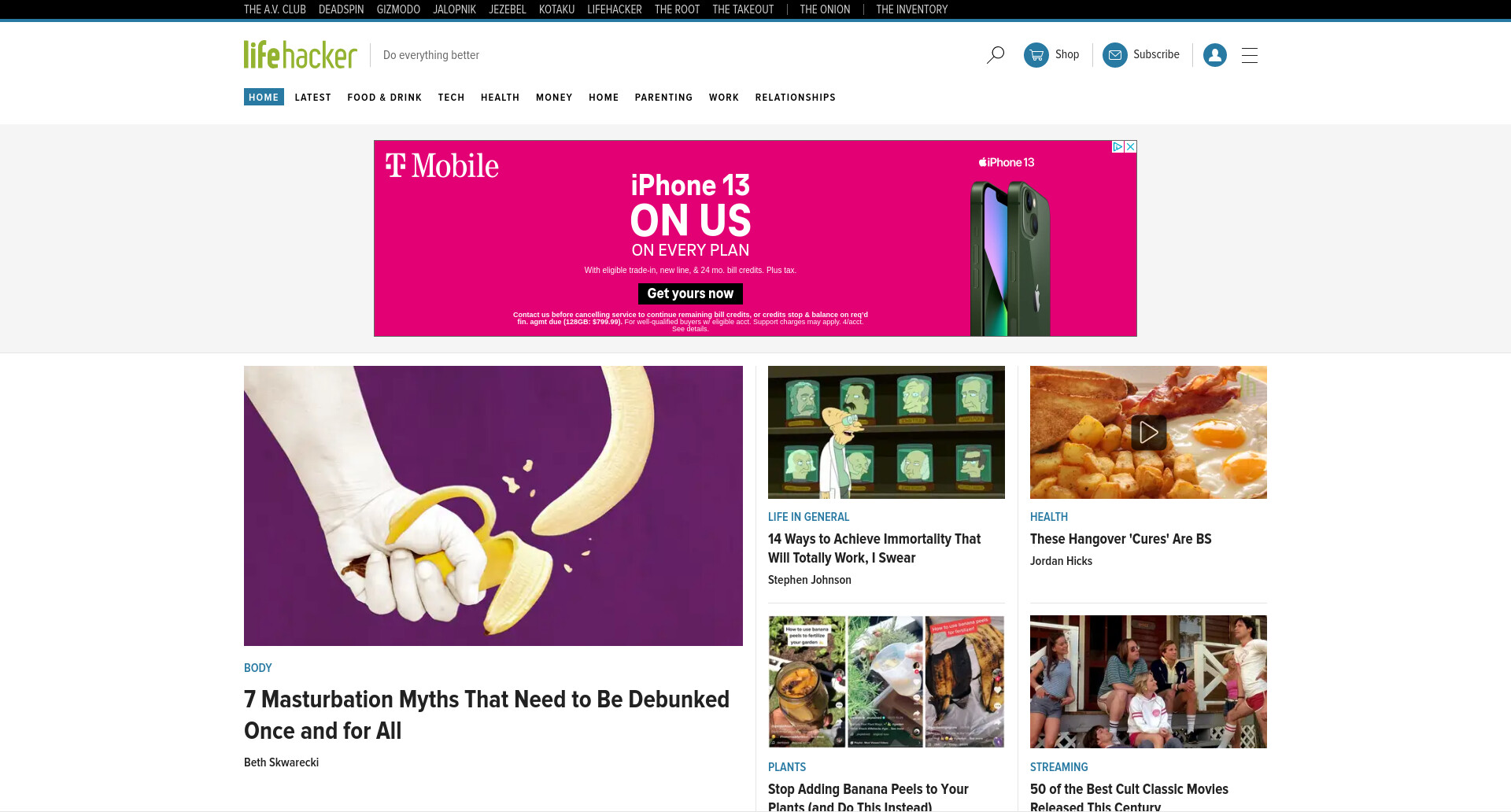Open the HEALTH nav section
Viewport: 1511px width, 812px height.
(x=501, y=98)
